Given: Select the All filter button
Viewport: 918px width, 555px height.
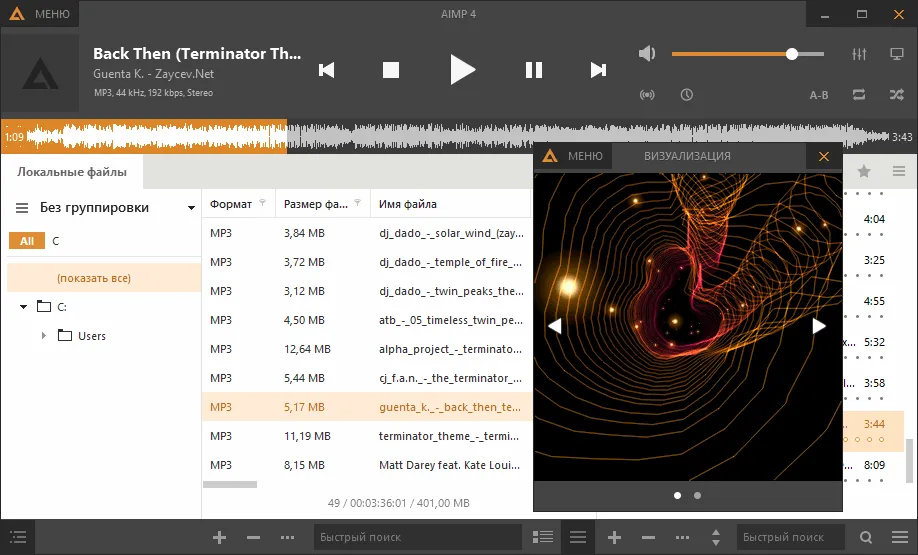Looking at the screenshot, I should [27, 241].
